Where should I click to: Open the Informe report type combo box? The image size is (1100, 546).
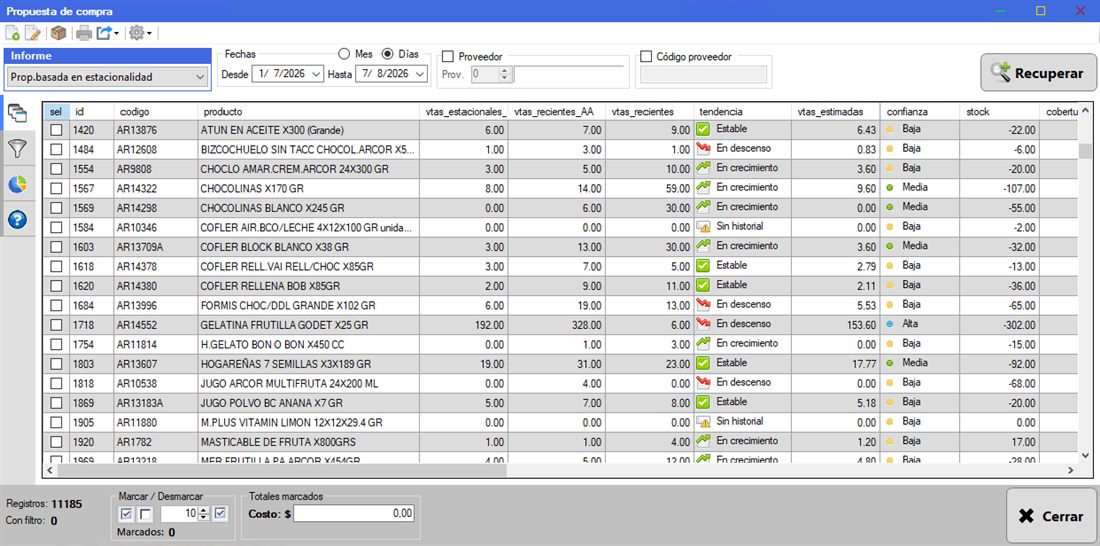107,76
